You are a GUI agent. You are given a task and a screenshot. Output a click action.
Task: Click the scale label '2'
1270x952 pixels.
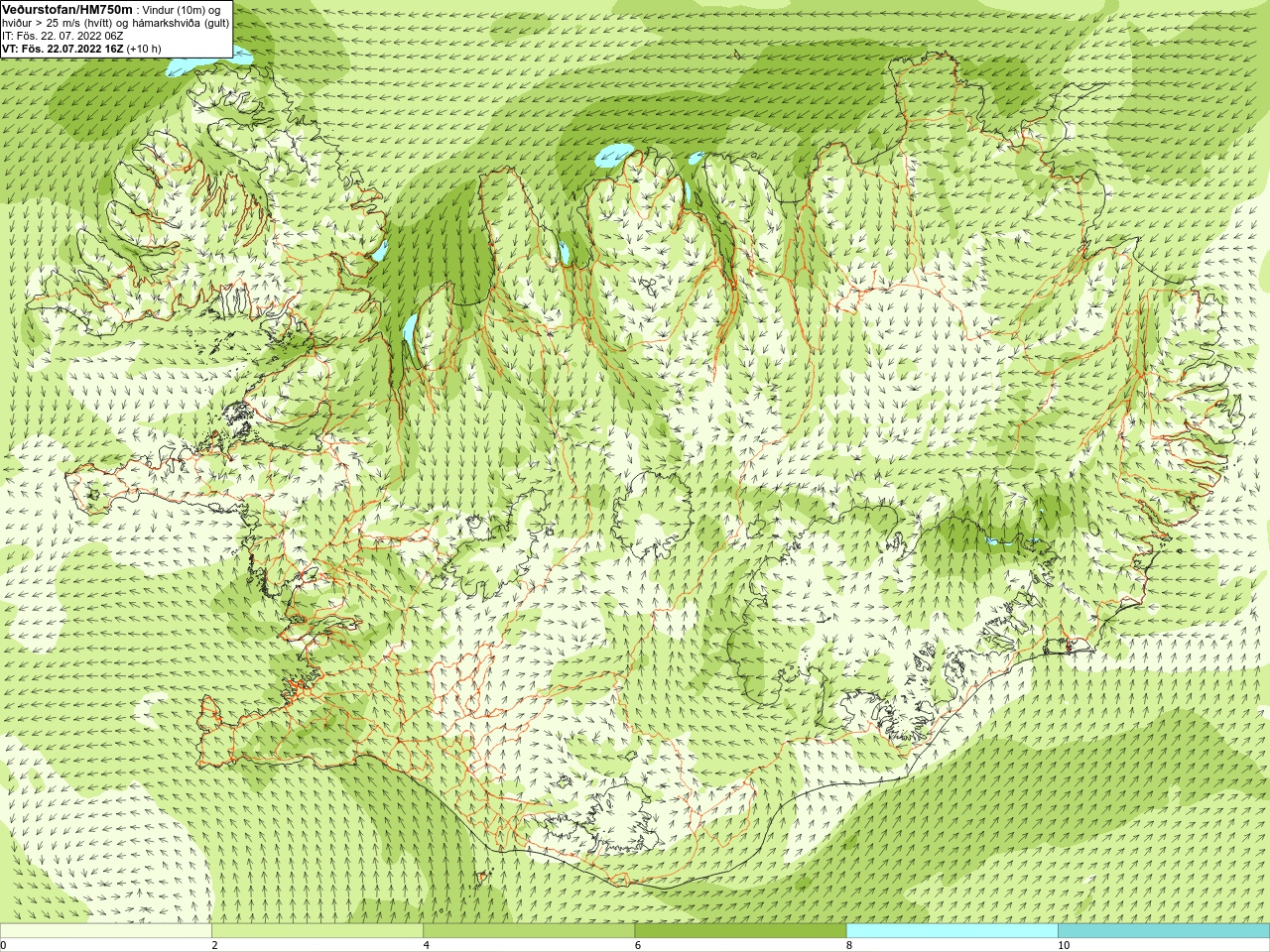[x=214, y=946]
